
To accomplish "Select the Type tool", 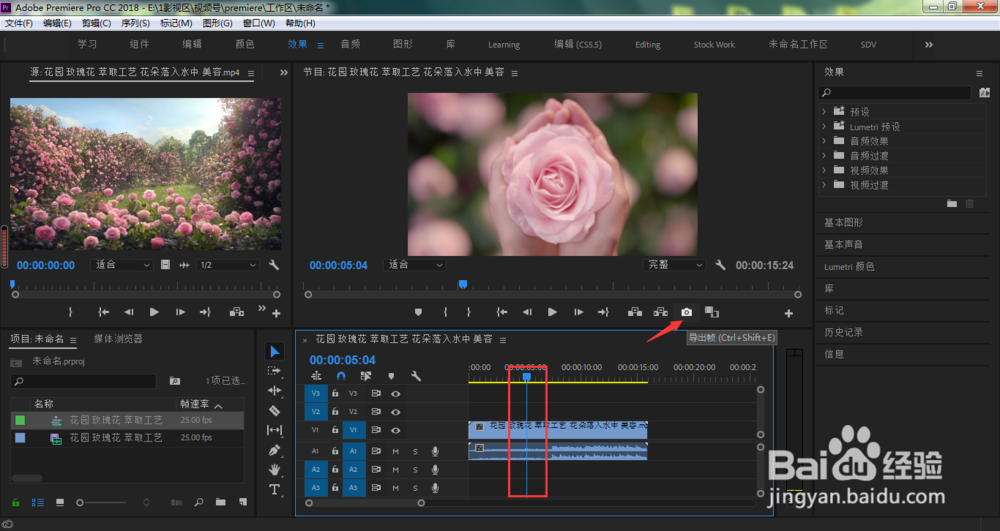I will tap(274, 490).
